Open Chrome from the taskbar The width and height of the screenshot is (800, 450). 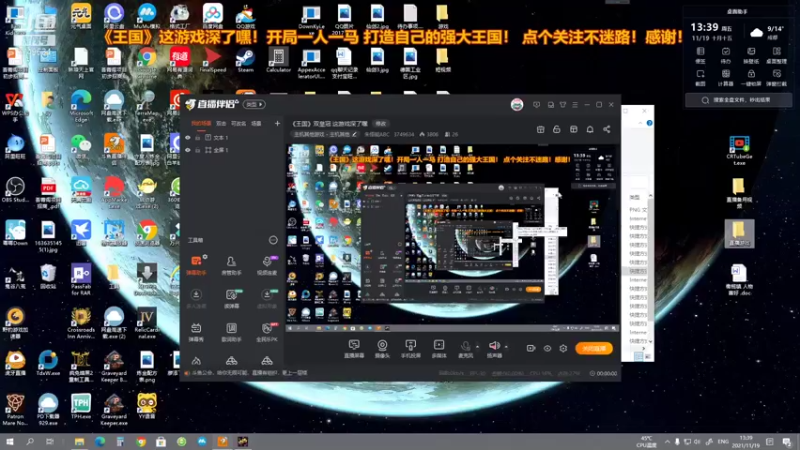[x=141, y=442]
